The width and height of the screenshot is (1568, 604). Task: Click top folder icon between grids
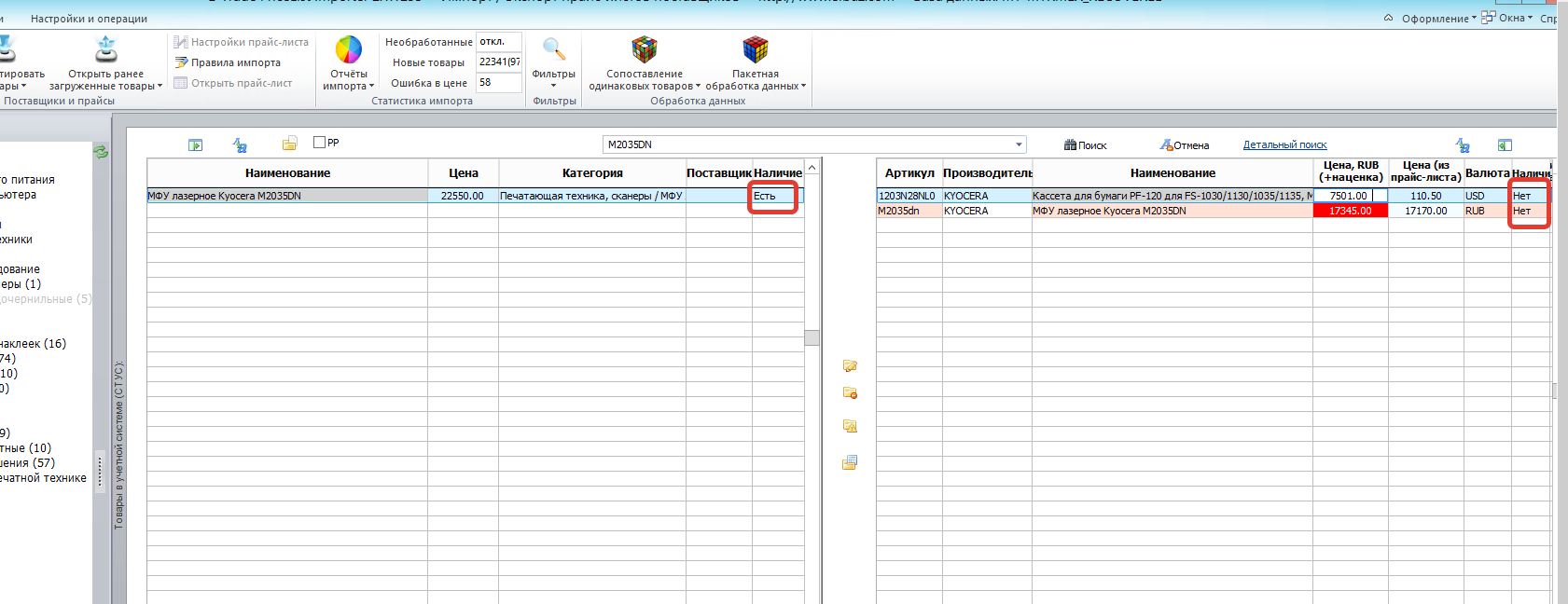click(x=850, y=366)
